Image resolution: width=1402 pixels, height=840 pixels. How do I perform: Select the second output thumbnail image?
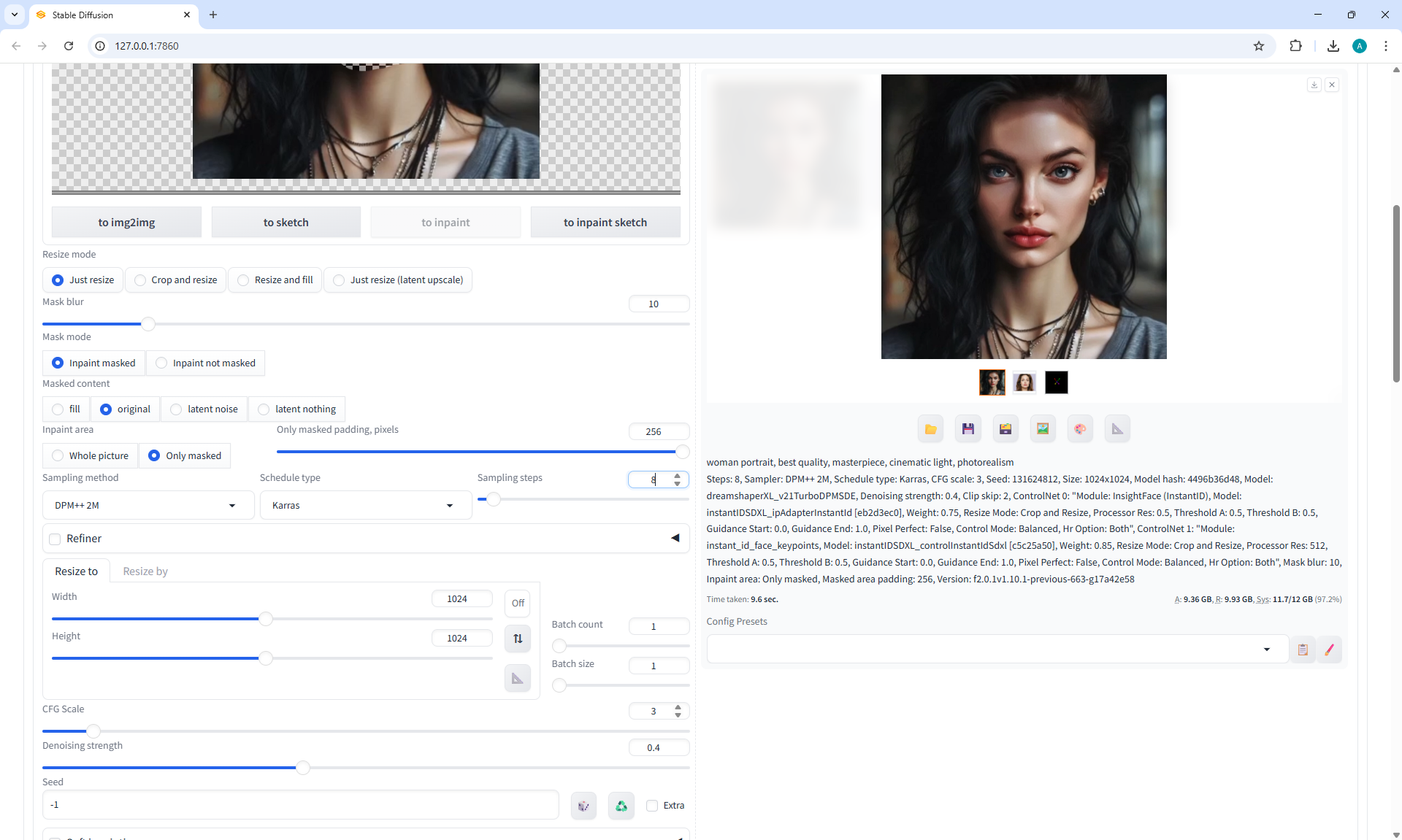(x=1024, y=382)
